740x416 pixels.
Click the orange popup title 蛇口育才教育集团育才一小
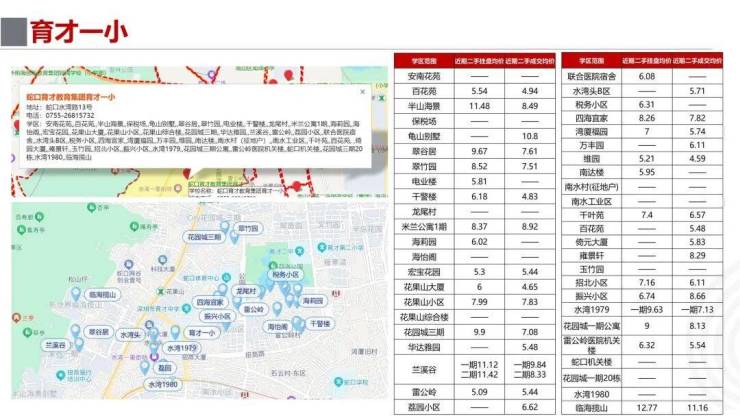(x=70, y=97)
